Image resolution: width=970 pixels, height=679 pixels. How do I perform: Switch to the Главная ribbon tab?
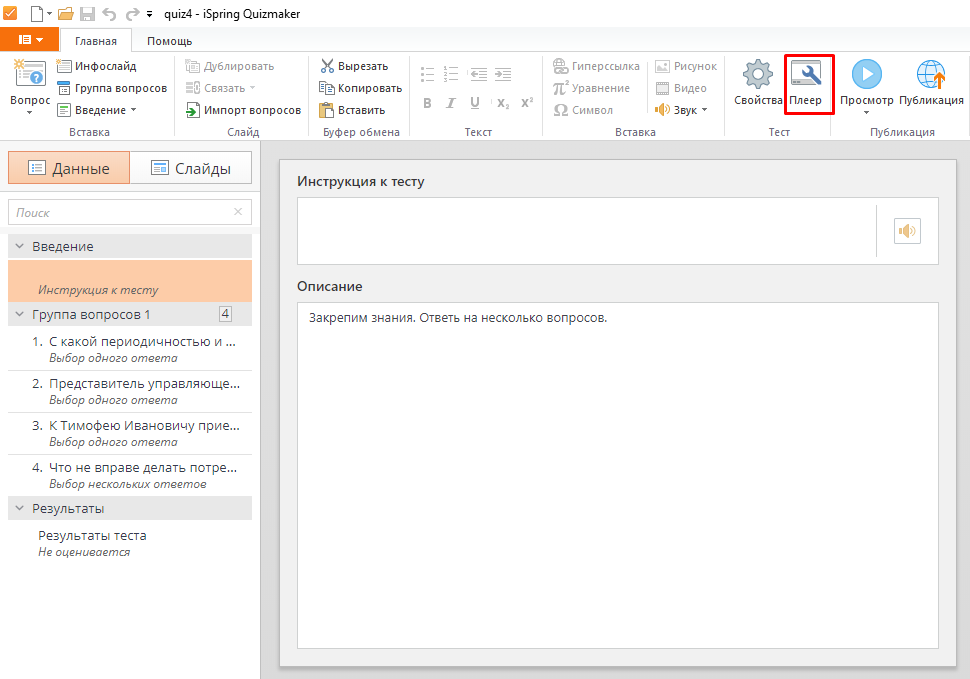point(96,41)
